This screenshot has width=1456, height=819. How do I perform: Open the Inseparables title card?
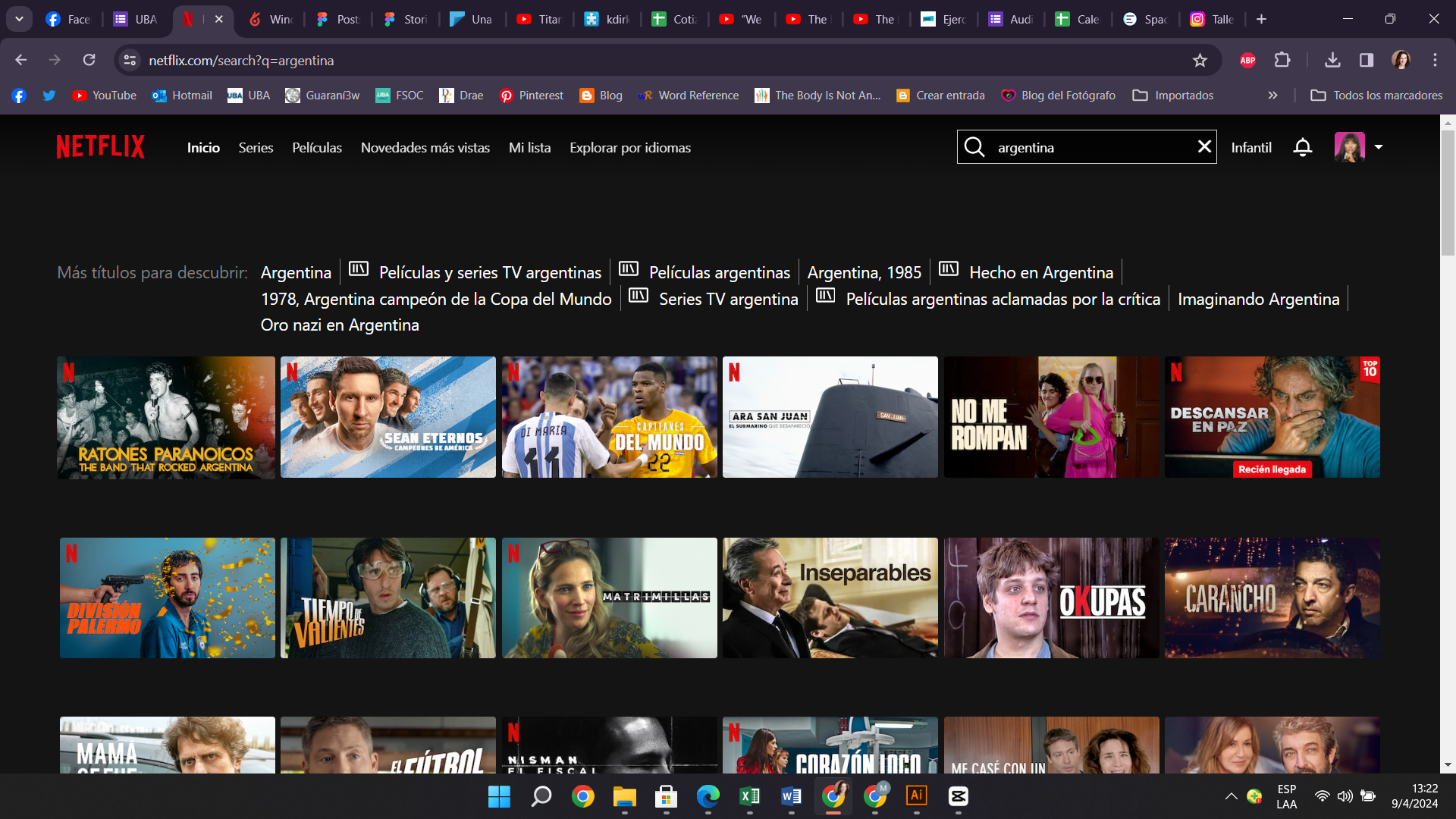830,598
